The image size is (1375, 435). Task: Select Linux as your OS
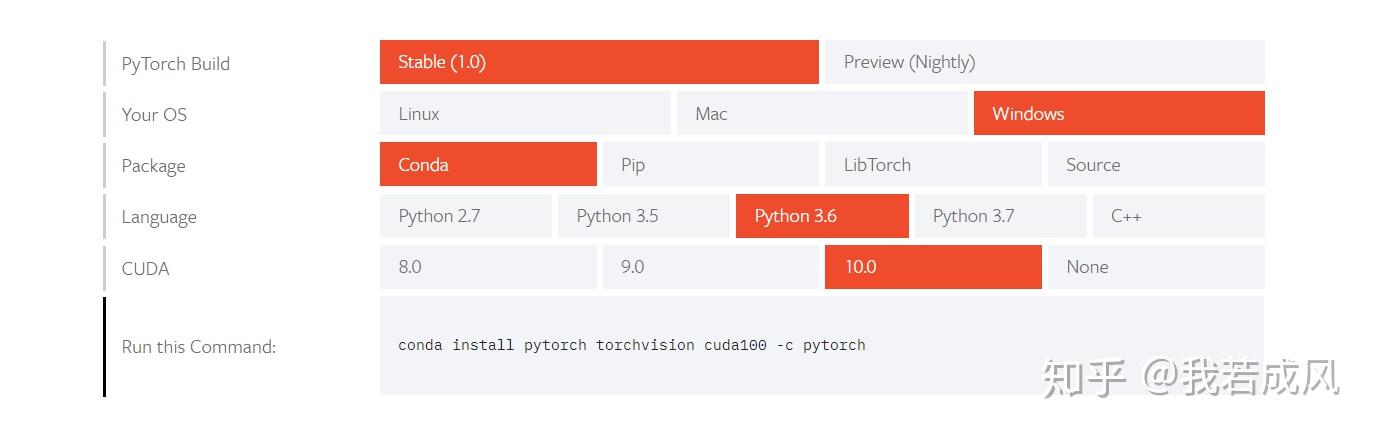pos(524,114)
